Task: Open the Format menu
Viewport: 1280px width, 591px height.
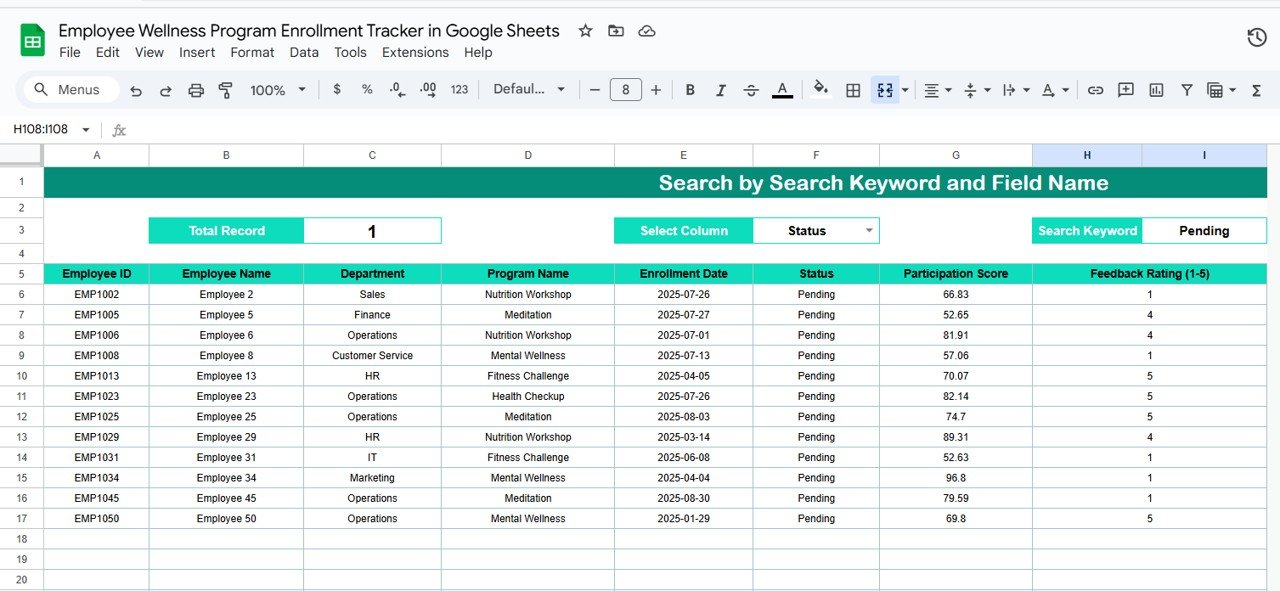Action: coord(252,52)
